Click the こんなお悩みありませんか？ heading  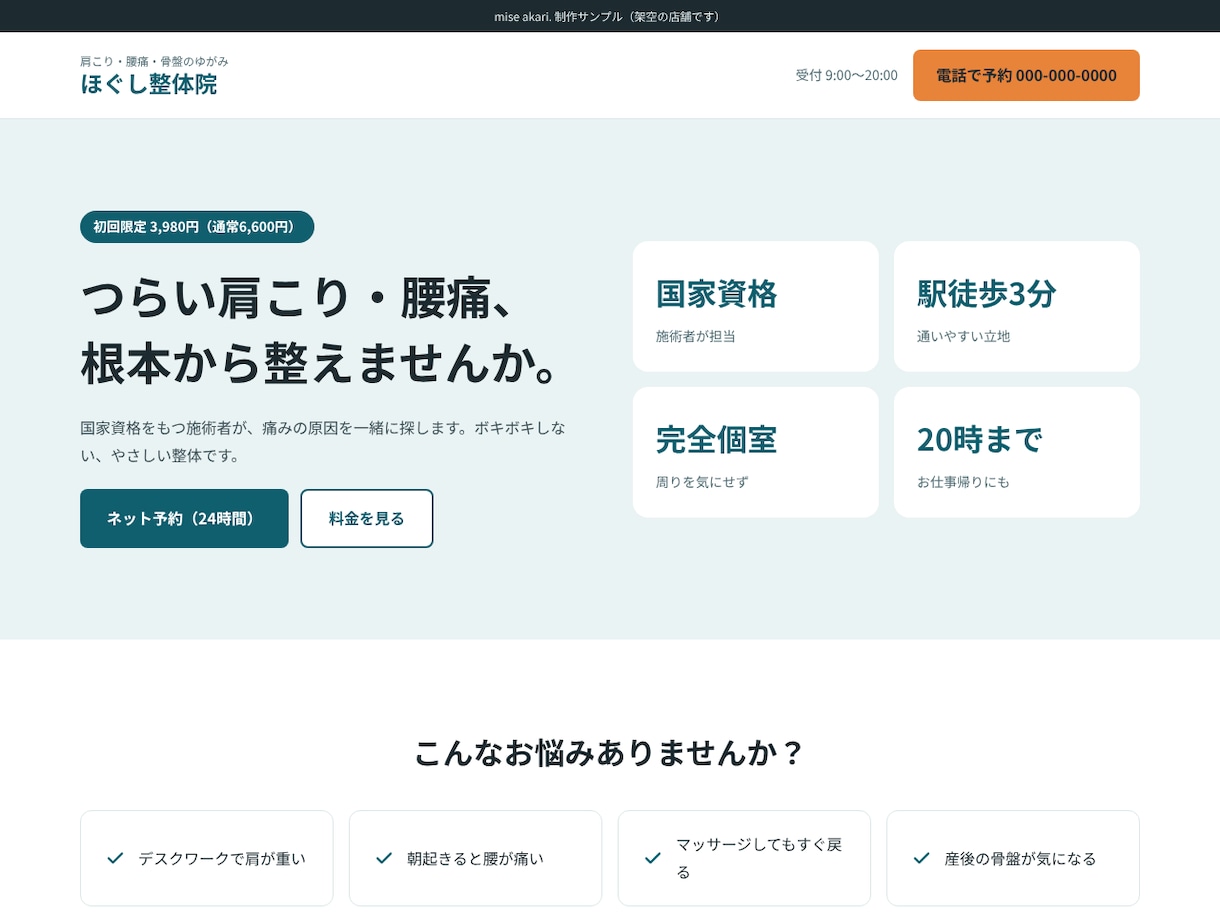pyautogui.click(x=610, y=753)
